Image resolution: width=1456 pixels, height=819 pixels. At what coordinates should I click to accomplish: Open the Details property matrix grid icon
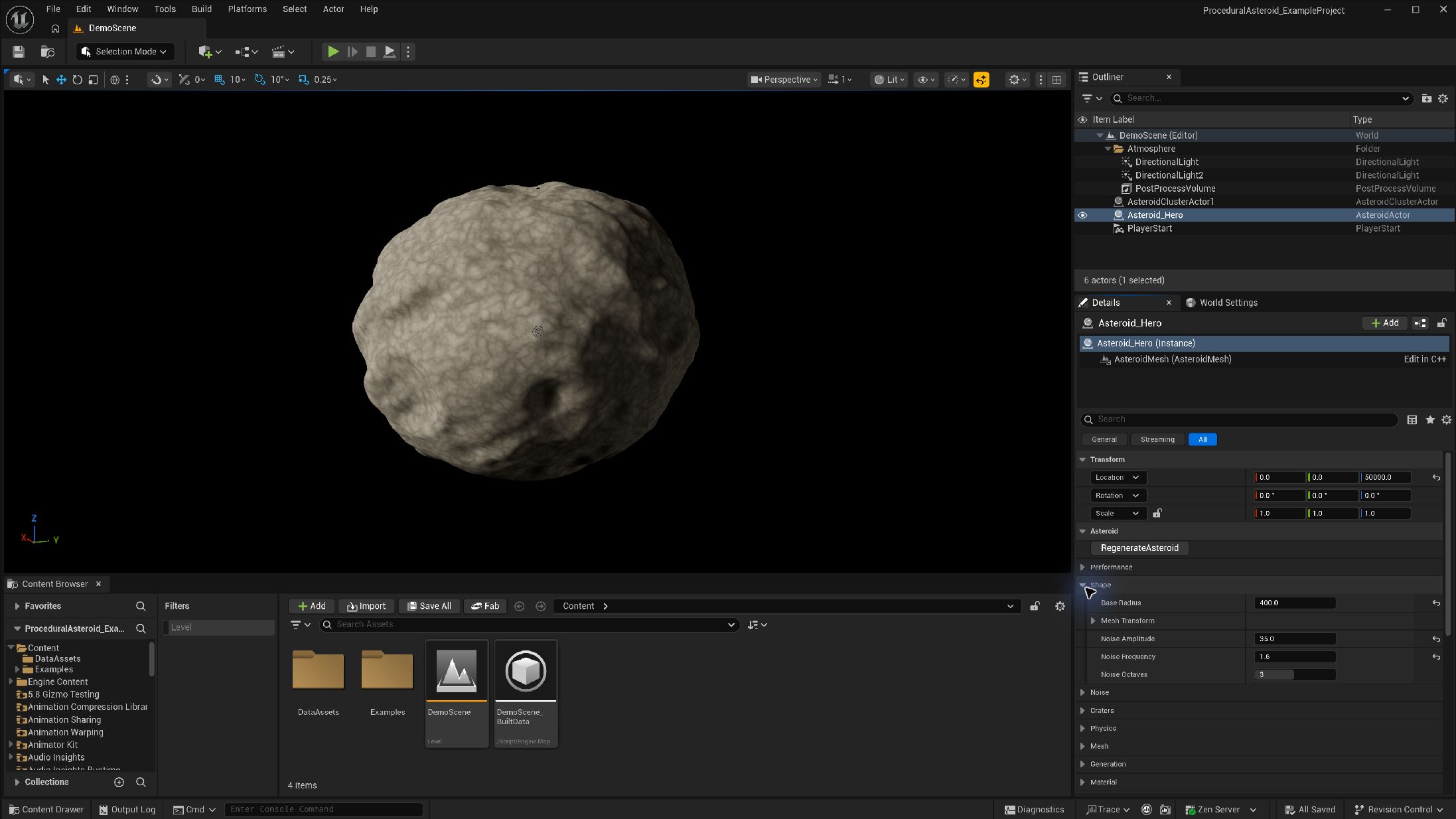point(1412,419)
